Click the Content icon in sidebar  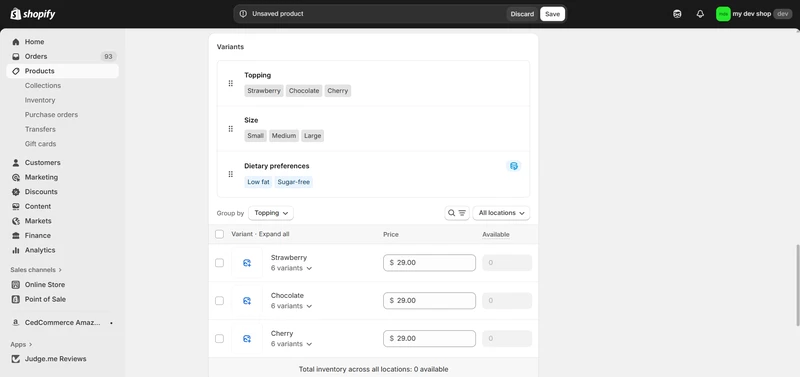16,207
